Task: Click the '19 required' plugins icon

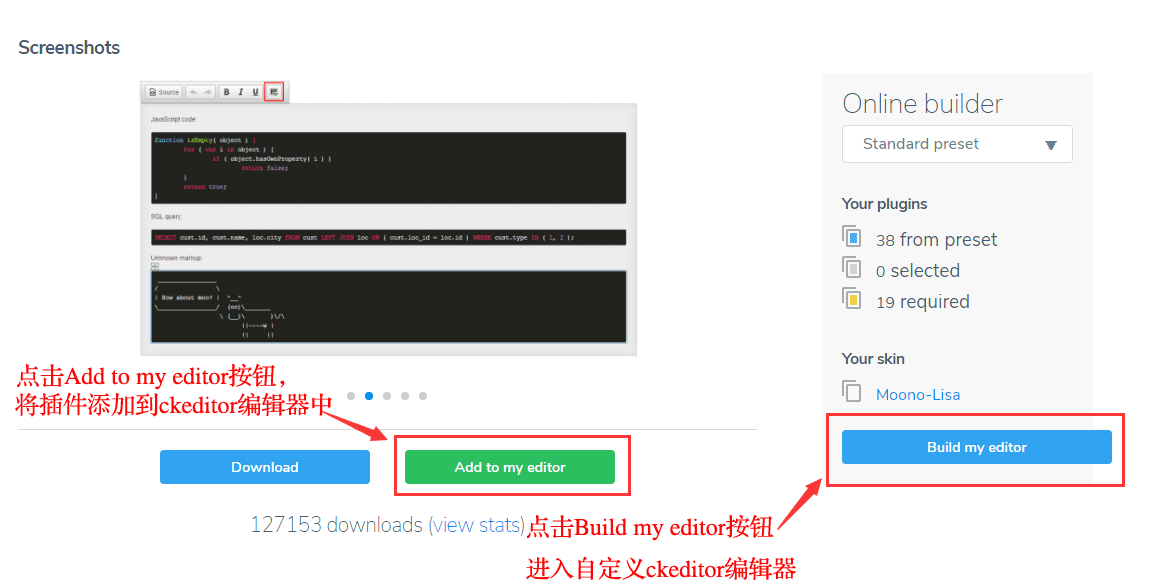Action: 851,299
